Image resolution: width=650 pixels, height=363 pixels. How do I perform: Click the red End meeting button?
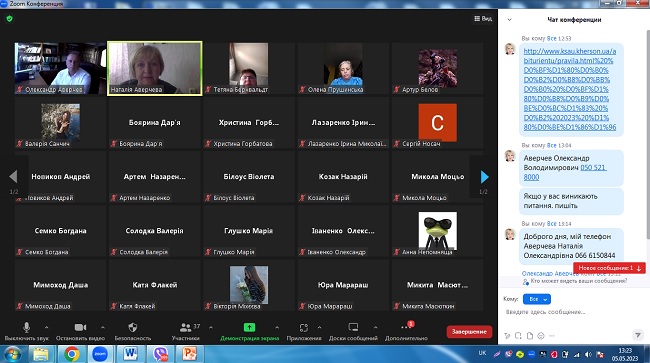pos(469,332)
